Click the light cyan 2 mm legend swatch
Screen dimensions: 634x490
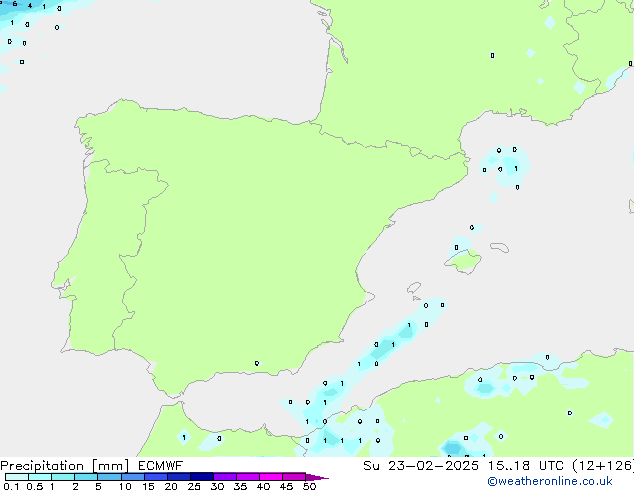click(x=85, y=477)
